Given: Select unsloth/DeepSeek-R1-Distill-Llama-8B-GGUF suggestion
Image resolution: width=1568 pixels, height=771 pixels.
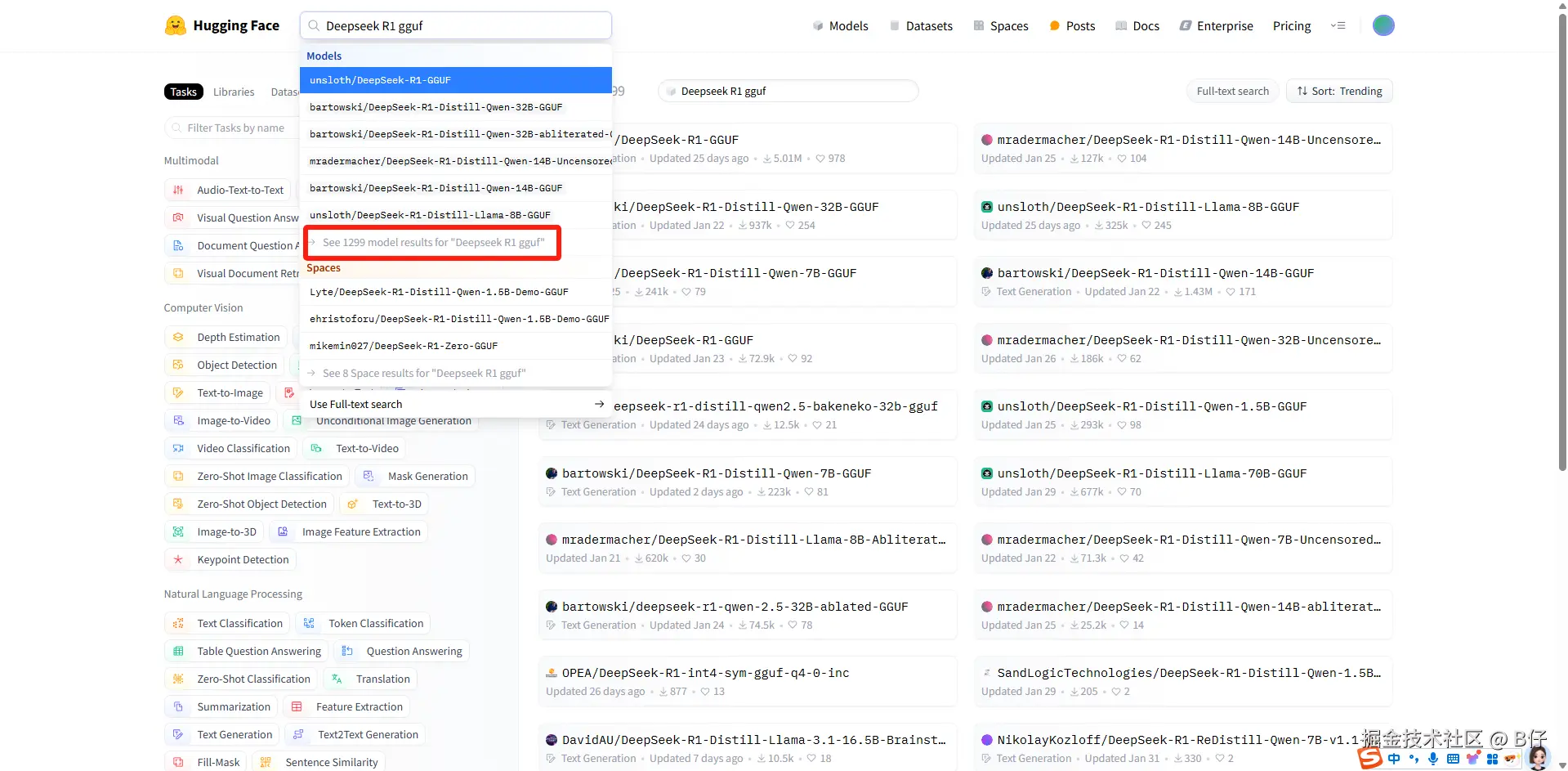Looking at the screenshot, I should [456, 215].
